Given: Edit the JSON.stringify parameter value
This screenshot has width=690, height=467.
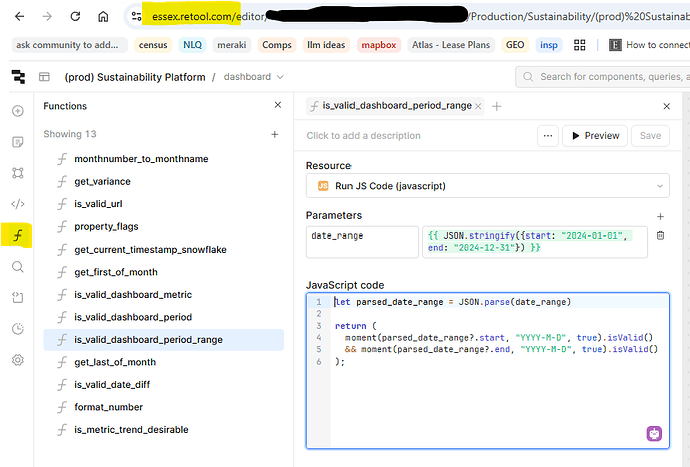Looking at the screenshot, I should click(x=535, y=242).
